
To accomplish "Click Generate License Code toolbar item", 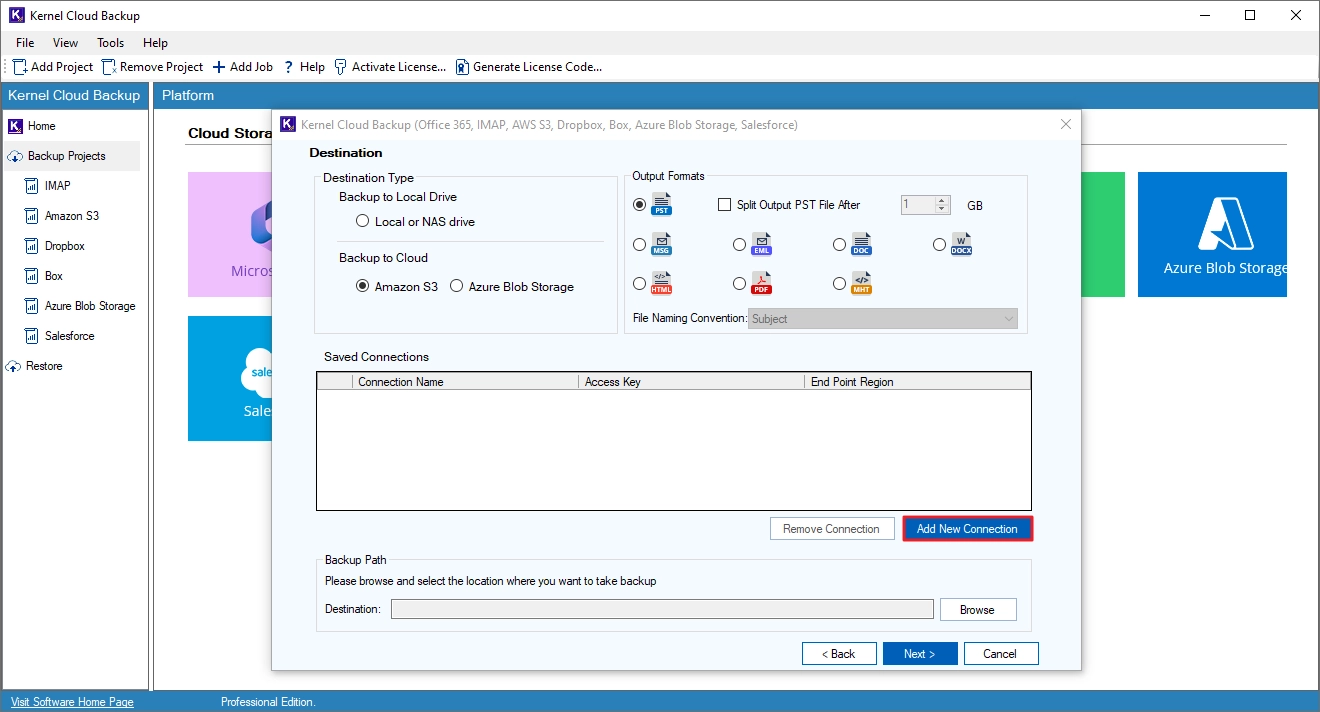I will pos(529,67).
